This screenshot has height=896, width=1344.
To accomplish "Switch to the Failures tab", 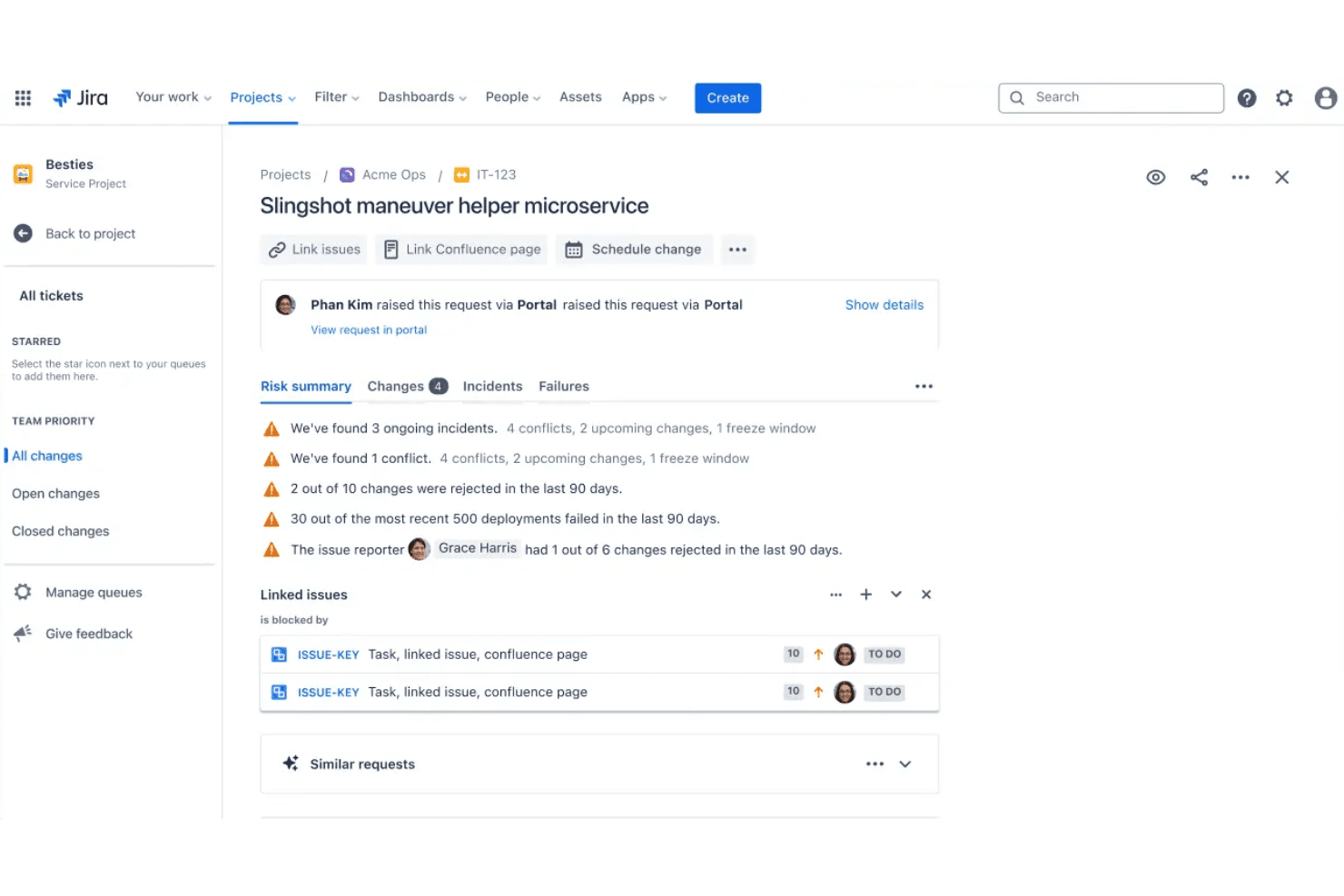I will click(564, 386).
